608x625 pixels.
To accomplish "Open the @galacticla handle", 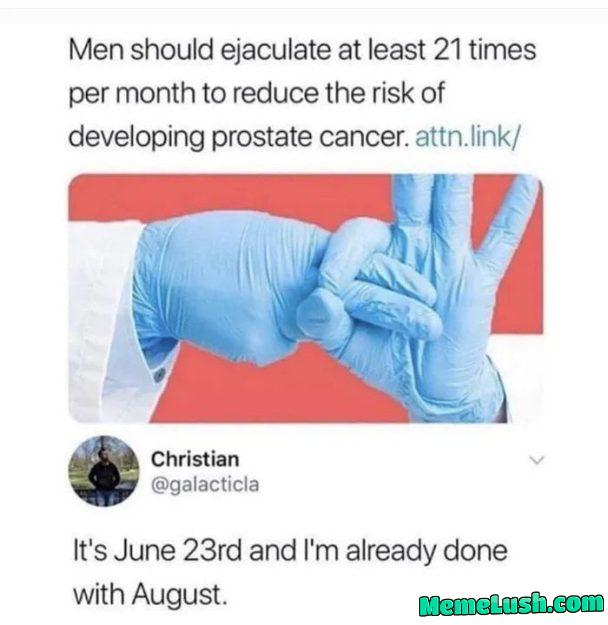I will [x=205, y=485].
